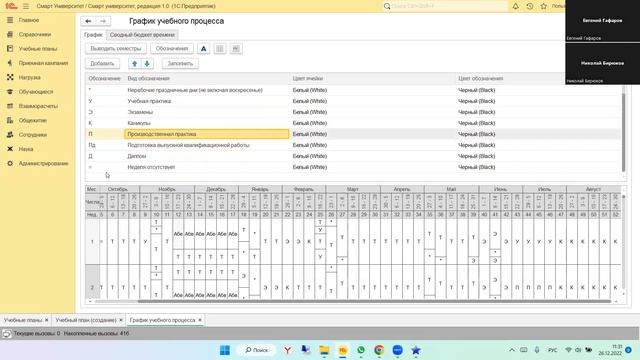The height and width of the screenshot is (360, 640).
Task: Open the taskbar Поиск search
Action: [x=257, y=350]
